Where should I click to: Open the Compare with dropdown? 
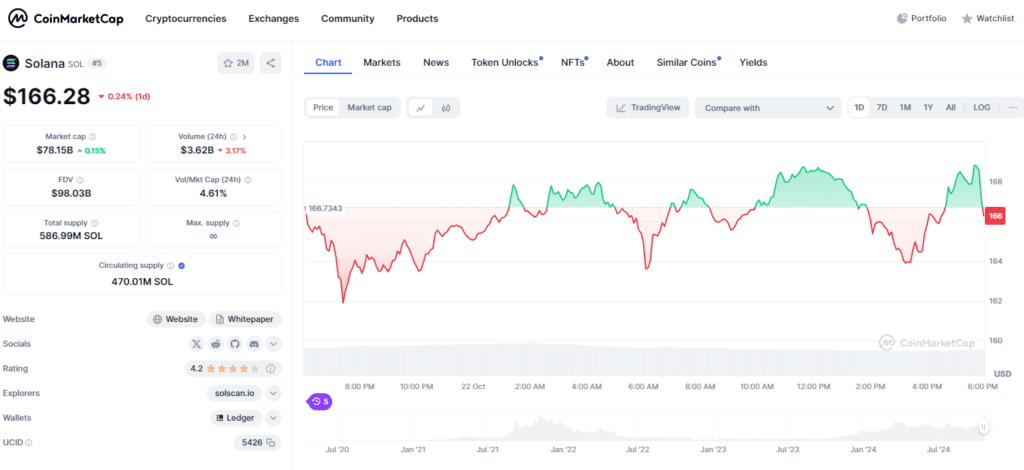(x=768, y=108)
